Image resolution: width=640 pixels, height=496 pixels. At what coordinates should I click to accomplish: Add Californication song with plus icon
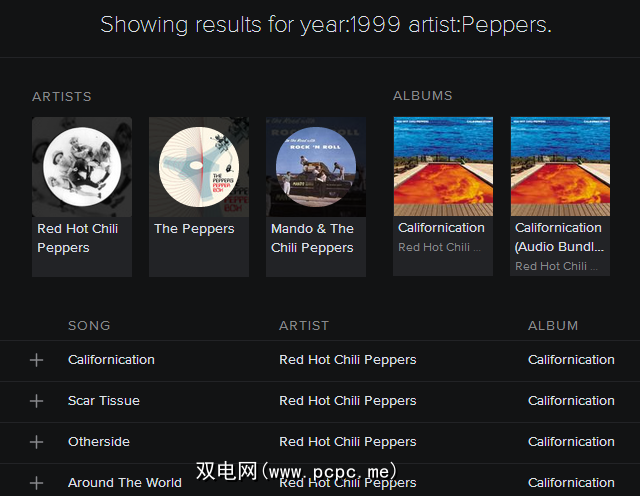[x=37, y=360]
